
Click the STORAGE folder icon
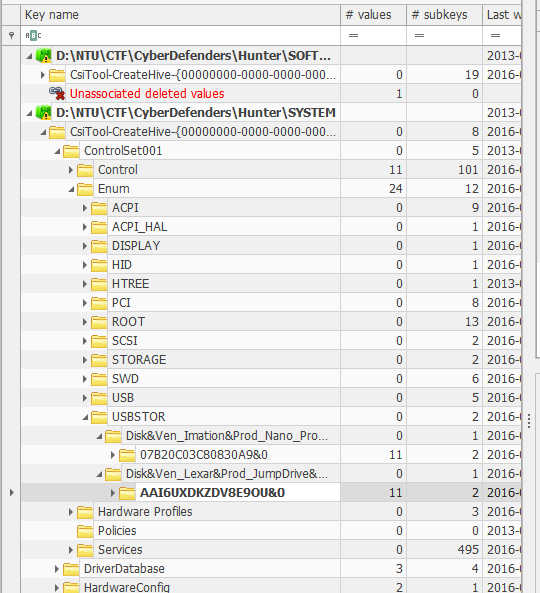[x=99, y=360]
